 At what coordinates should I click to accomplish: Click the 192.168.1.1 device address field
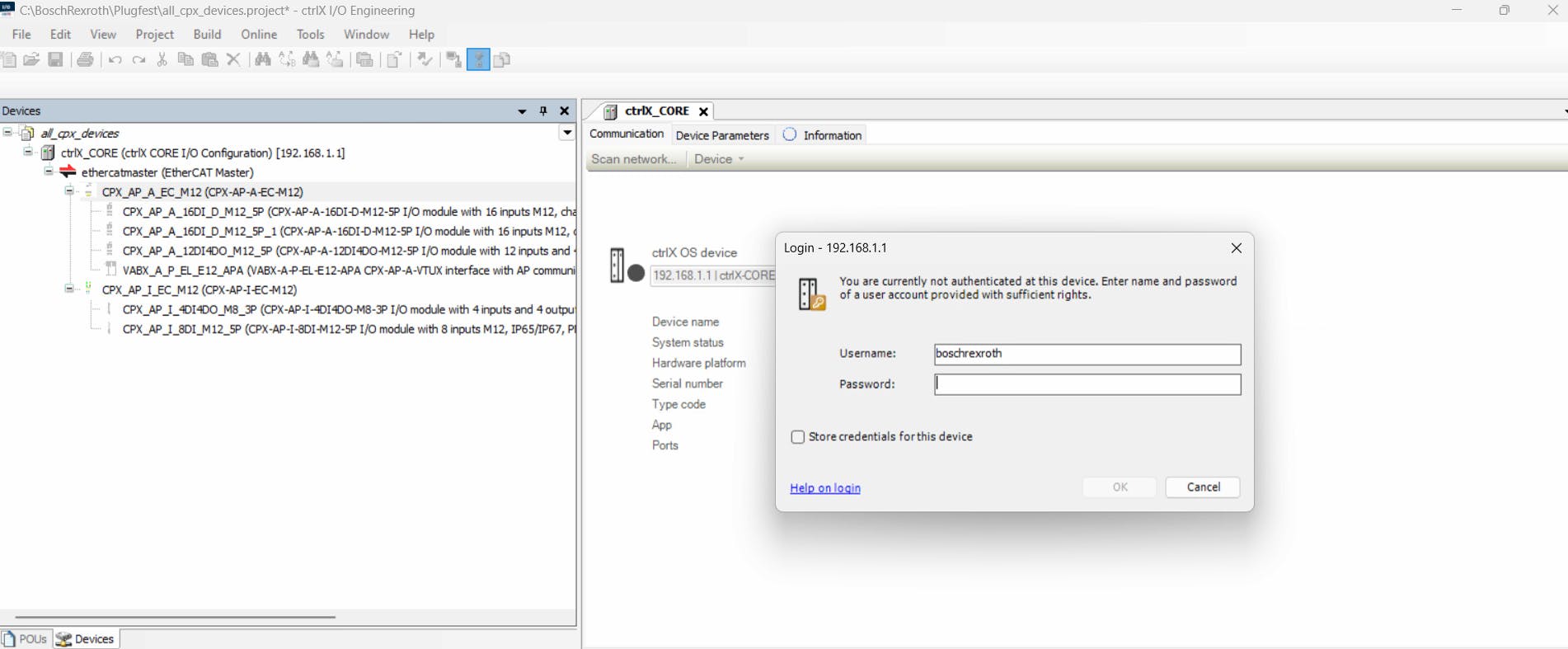coord(712,275)
